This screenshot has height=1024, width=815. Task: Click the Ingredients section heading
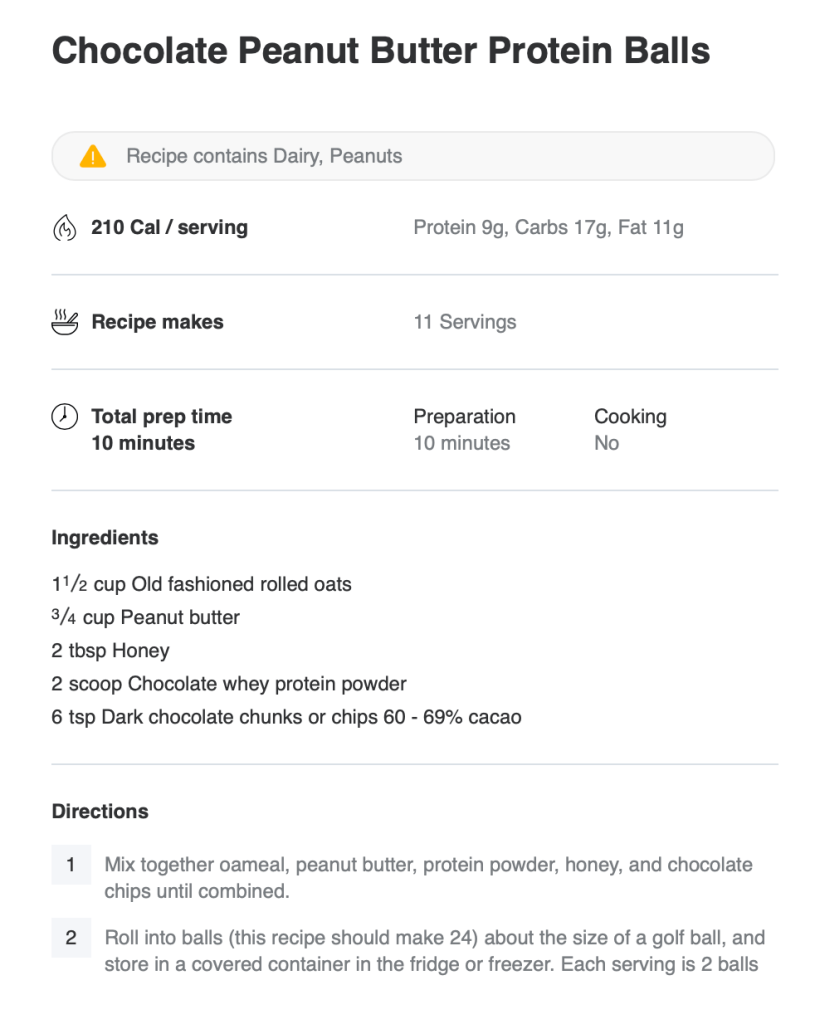tap(105, 538)
